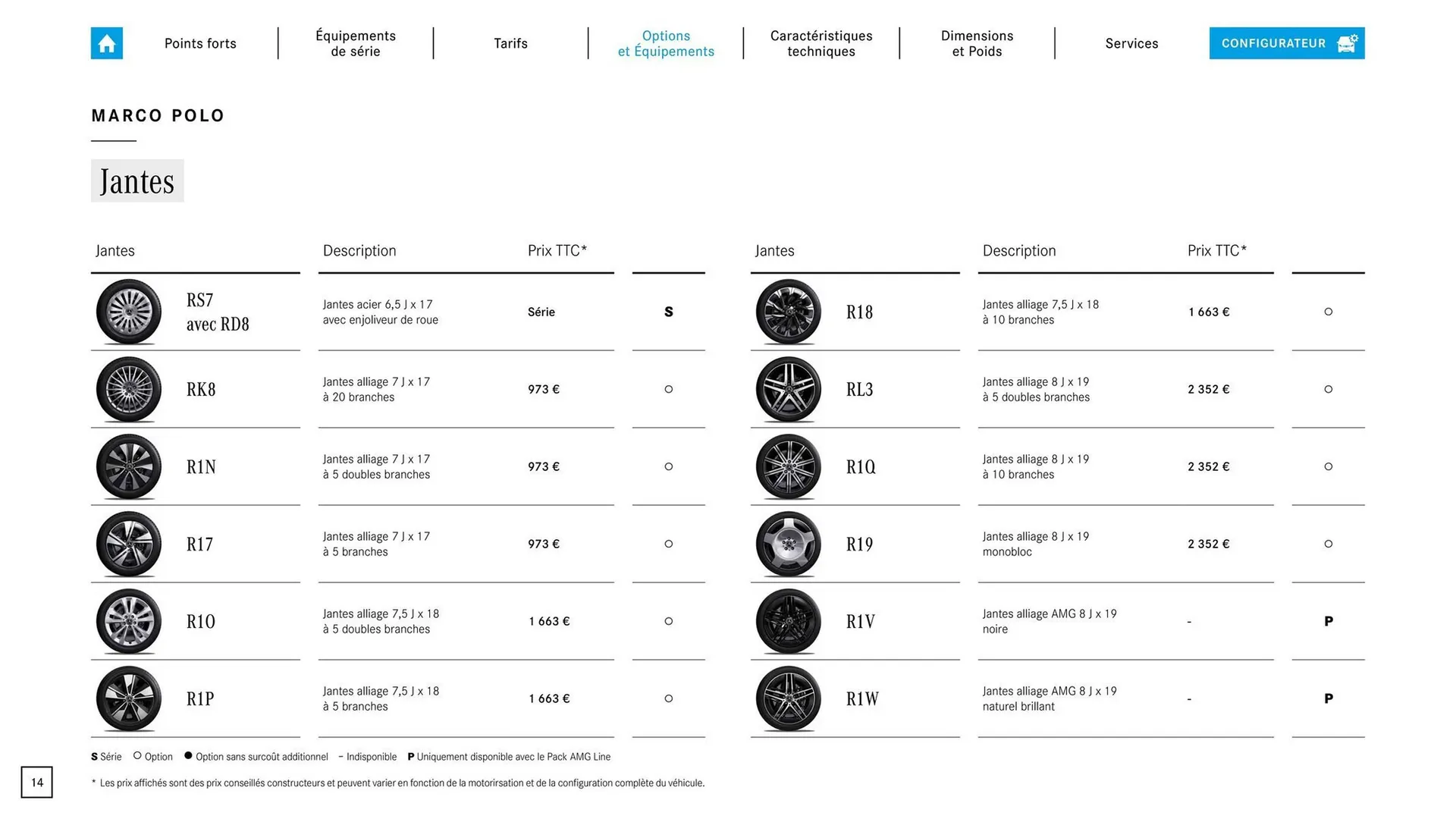Open the Tarifs section
Image resolution: width=1456 pixels, height=819 pixels.
click(x=510, y=43)
